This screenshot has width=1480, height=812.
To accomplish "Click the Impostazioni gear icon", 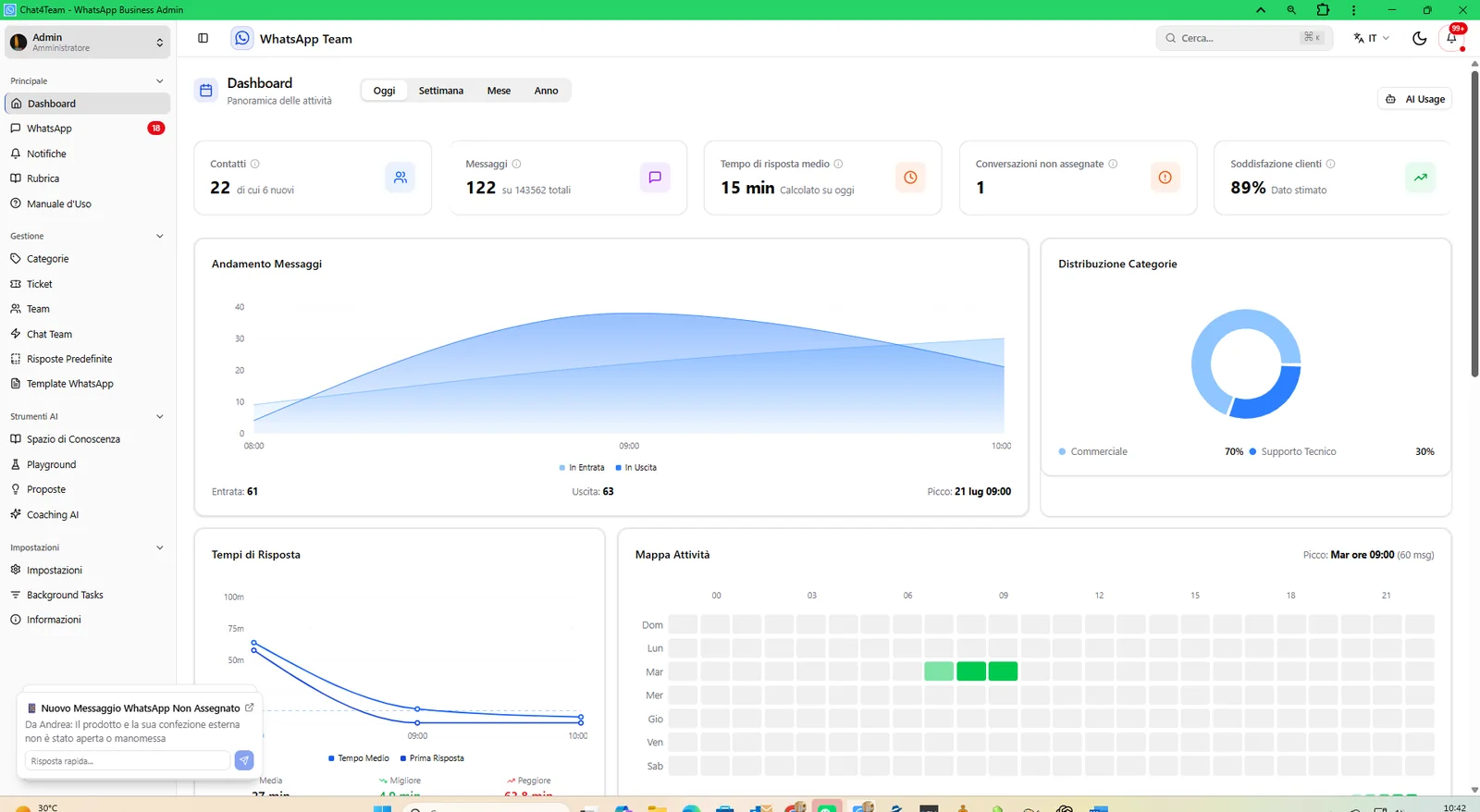I will tap(16, 570).
